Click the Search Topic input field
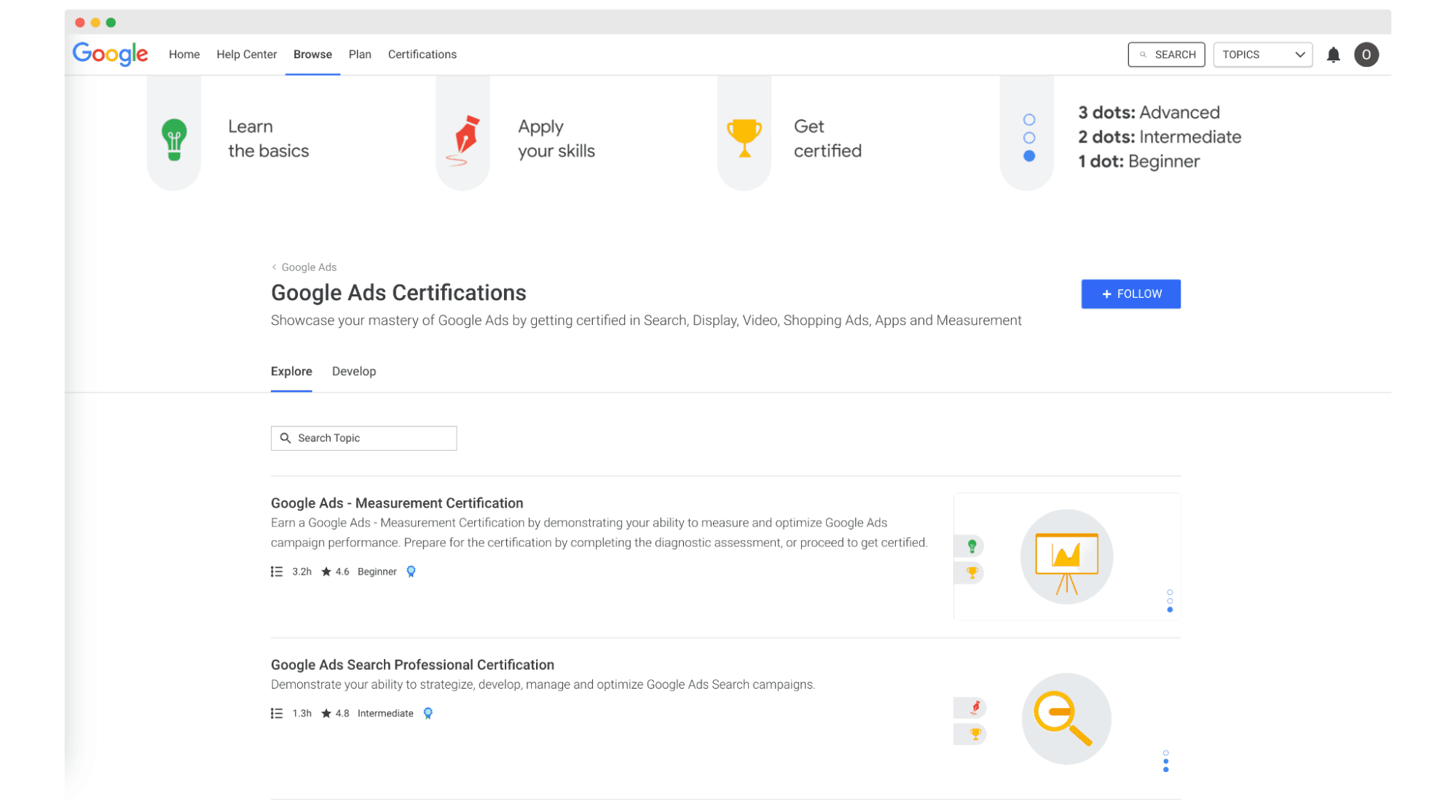The image size is (1456, 812). [363, 438]
